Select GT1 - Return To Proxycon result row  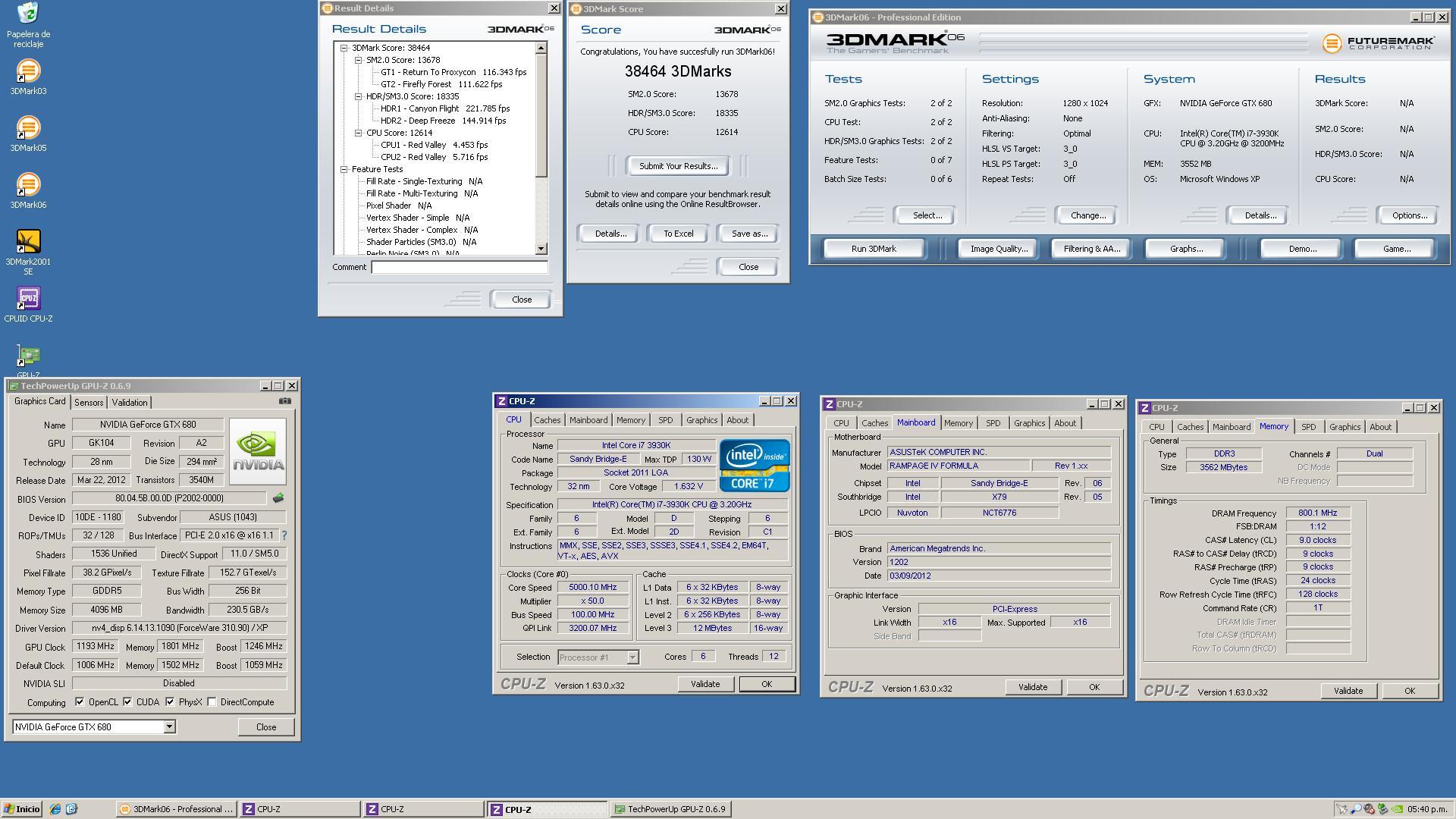click(x=453, y=72)
